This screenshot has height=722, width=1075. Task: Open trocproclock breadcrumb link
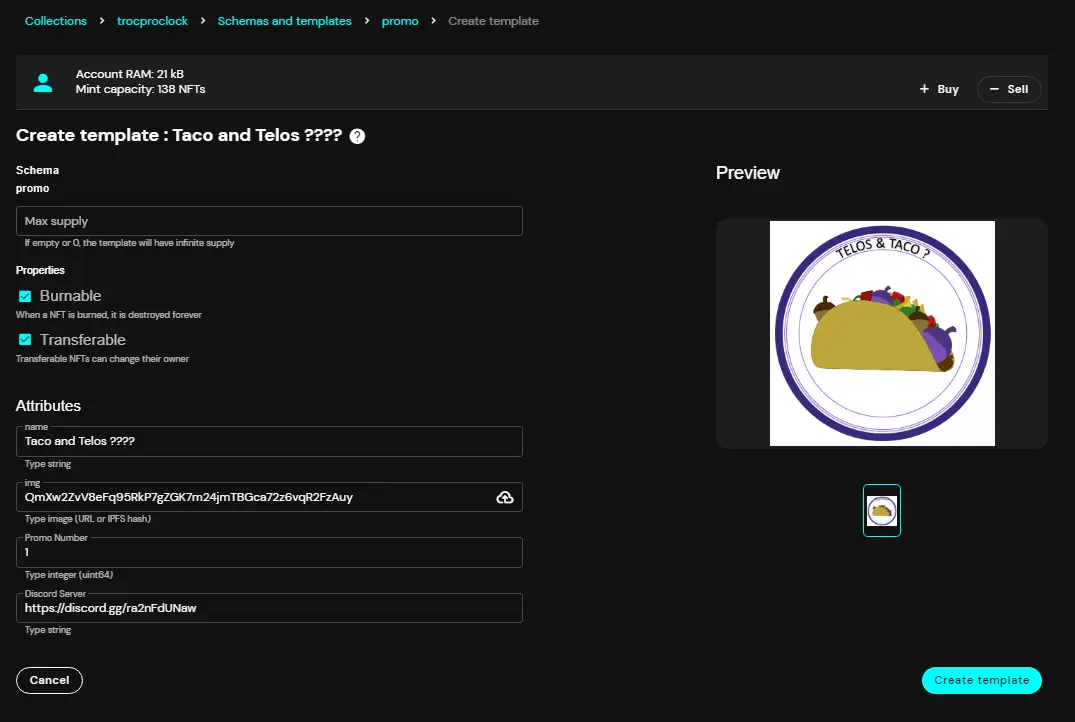coord(152,21)
